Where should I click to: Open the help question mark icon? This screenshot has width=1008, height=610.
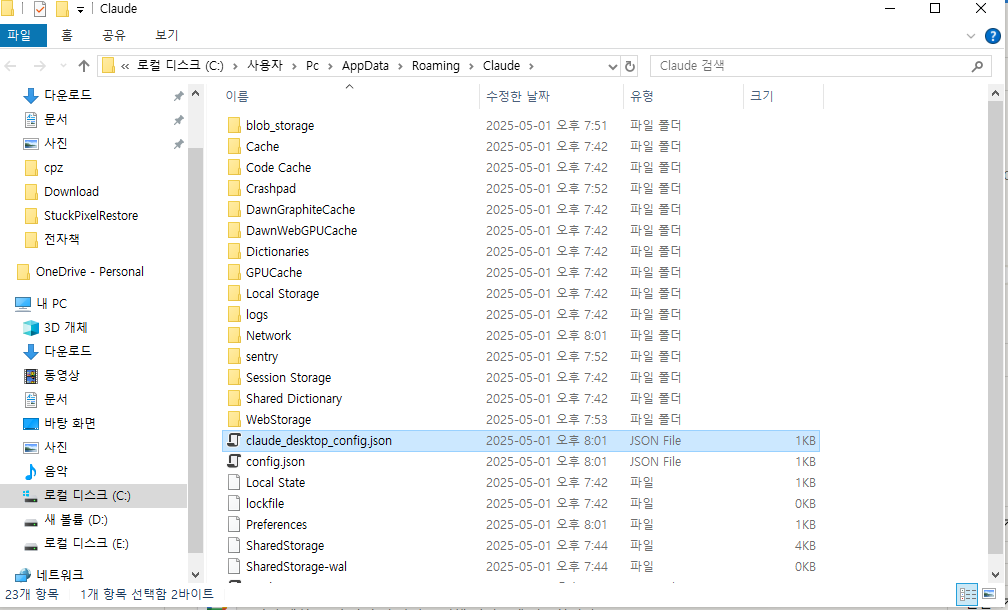click(x=993, y=36)
